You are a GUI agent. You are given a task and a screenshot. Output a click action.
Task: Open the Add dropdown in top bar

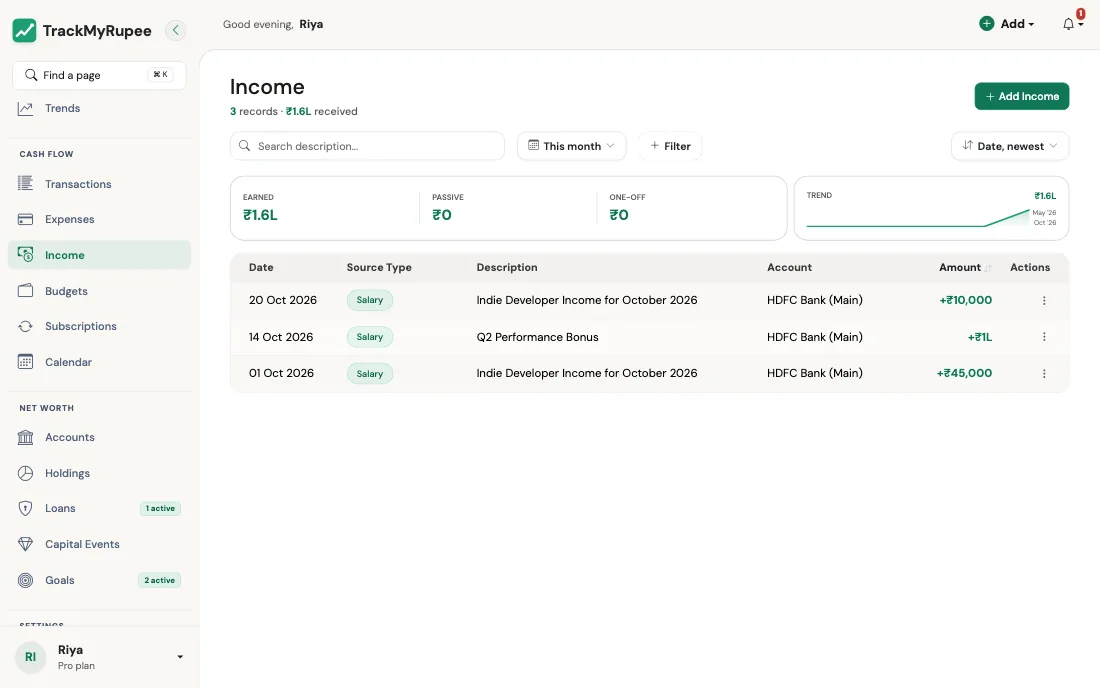[x=1007, y=24]
